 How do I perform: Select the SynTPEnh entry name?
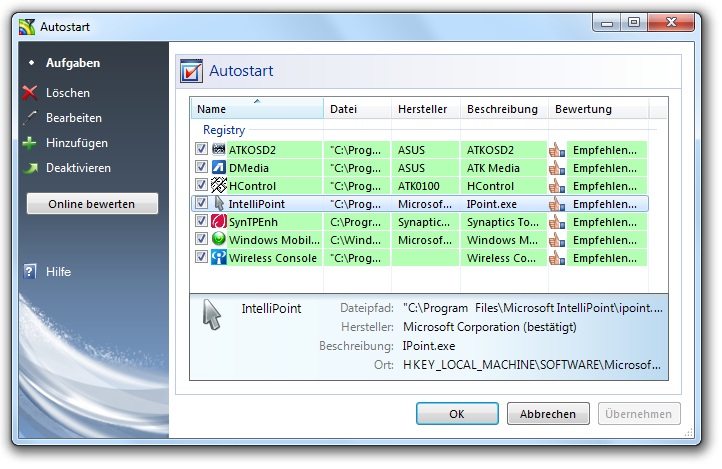pyautogui.click(x=253, y=222)
